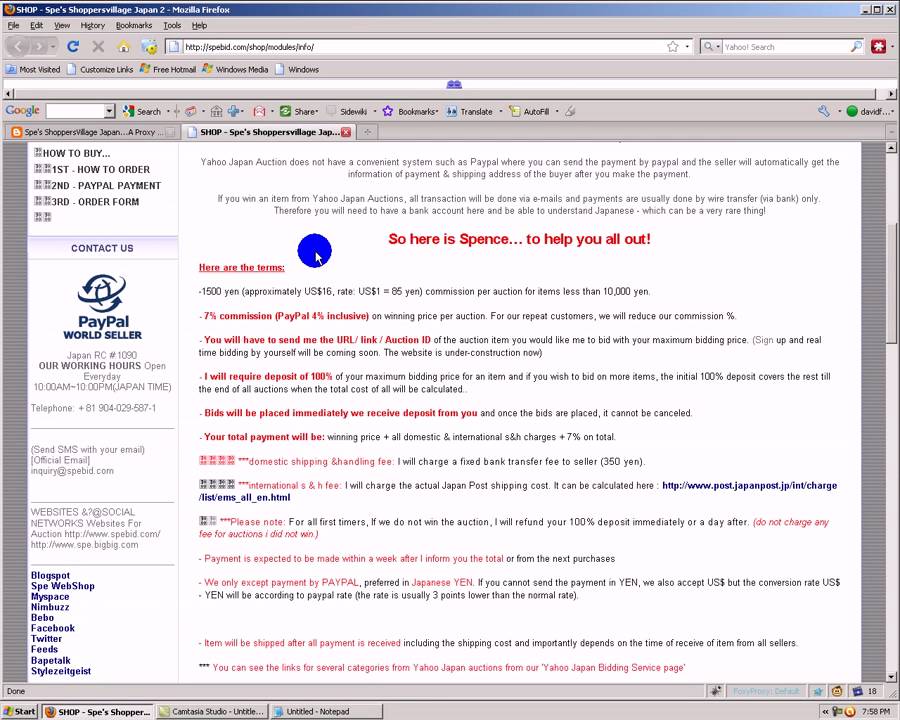
Task: Expand the back/forward history dropdown arrow
Action: (x=52, y=47)
